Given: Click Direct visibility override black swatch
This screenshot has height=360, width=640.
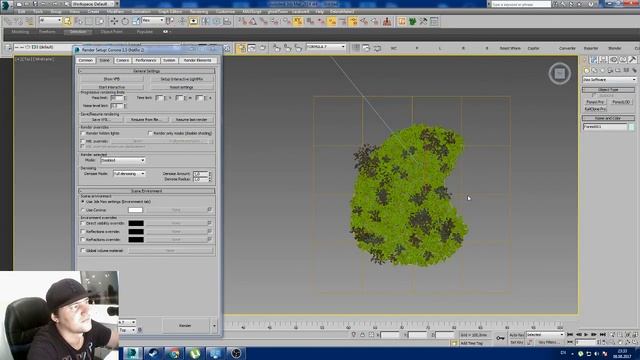Looking at the screenshot, I should point(136,223).
